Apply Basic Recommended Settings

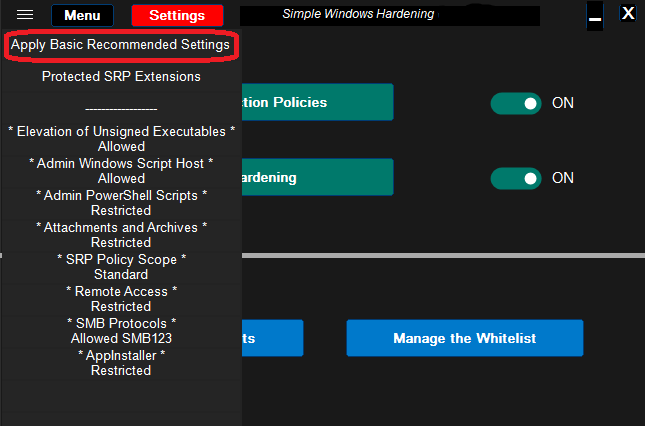tap(120, 45)
